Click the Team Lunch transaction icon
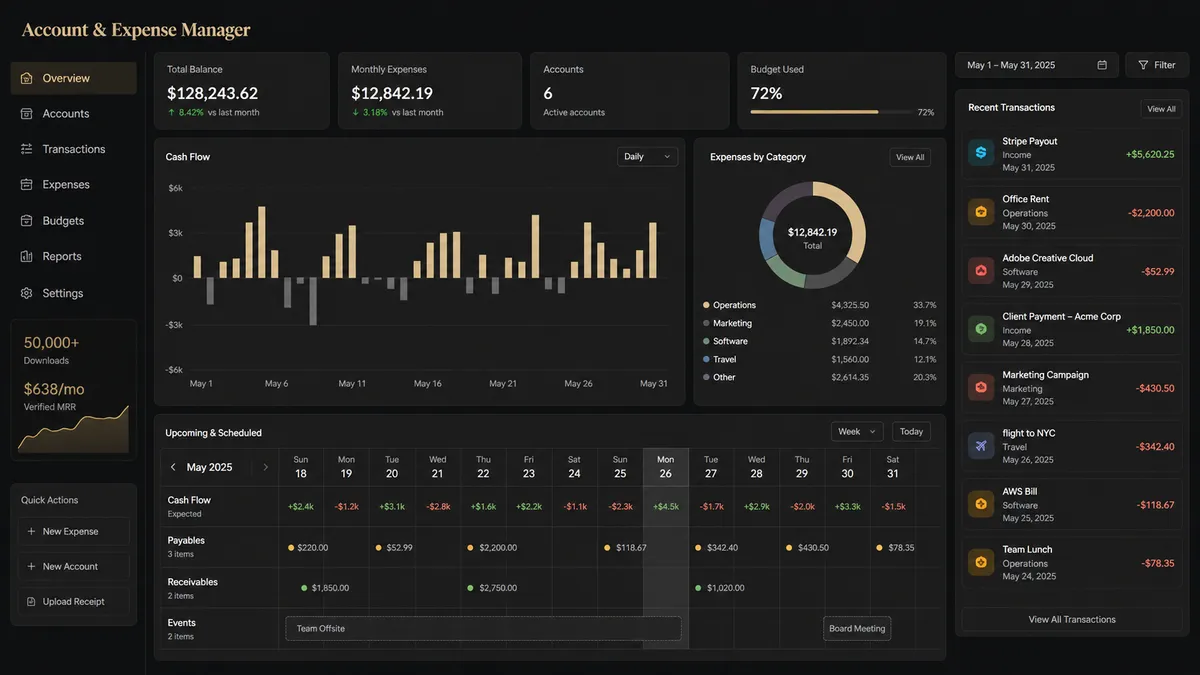 tap(981, 562)
